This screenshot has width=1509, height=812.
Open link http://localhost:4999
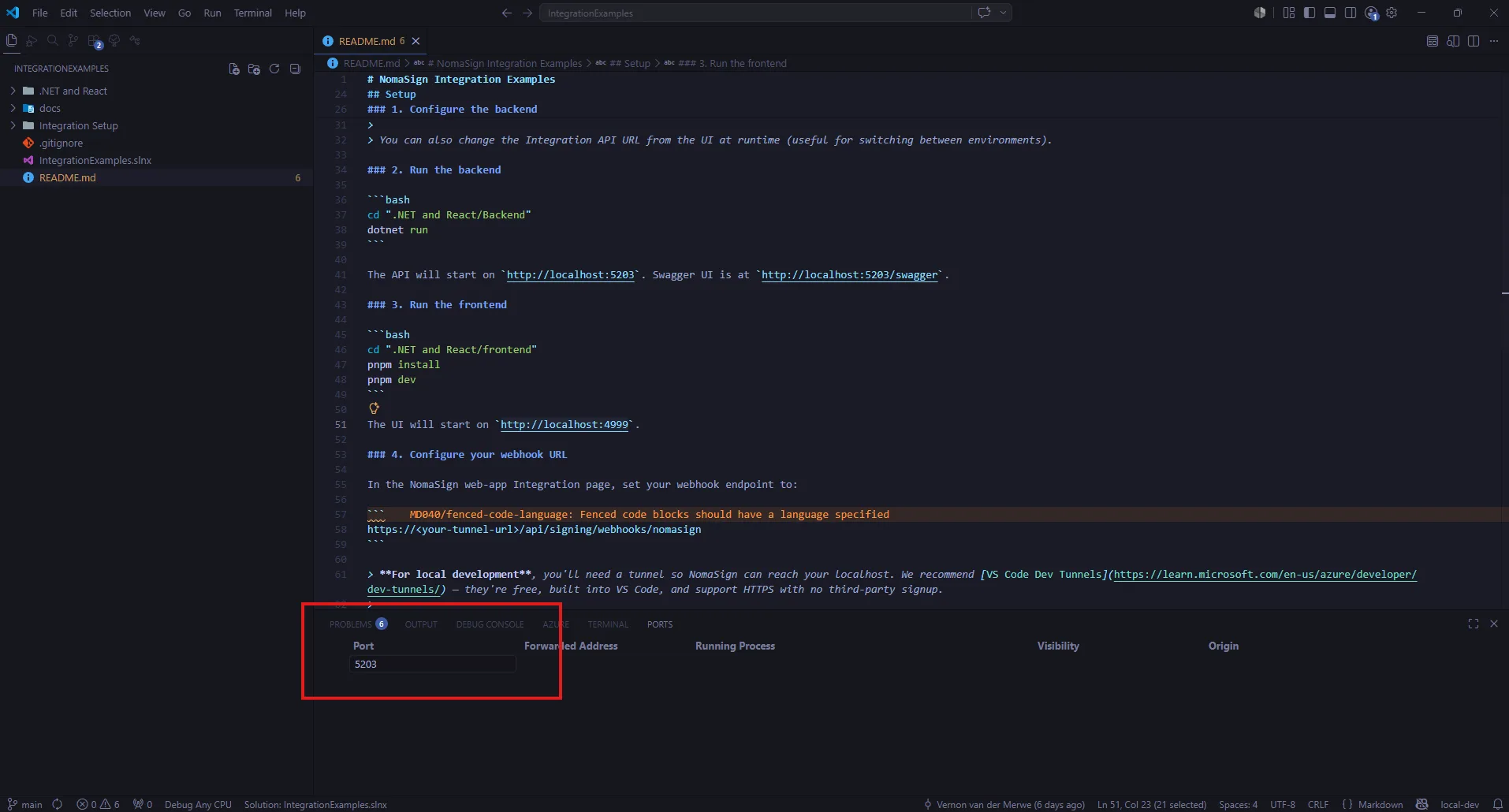(564, 424)
